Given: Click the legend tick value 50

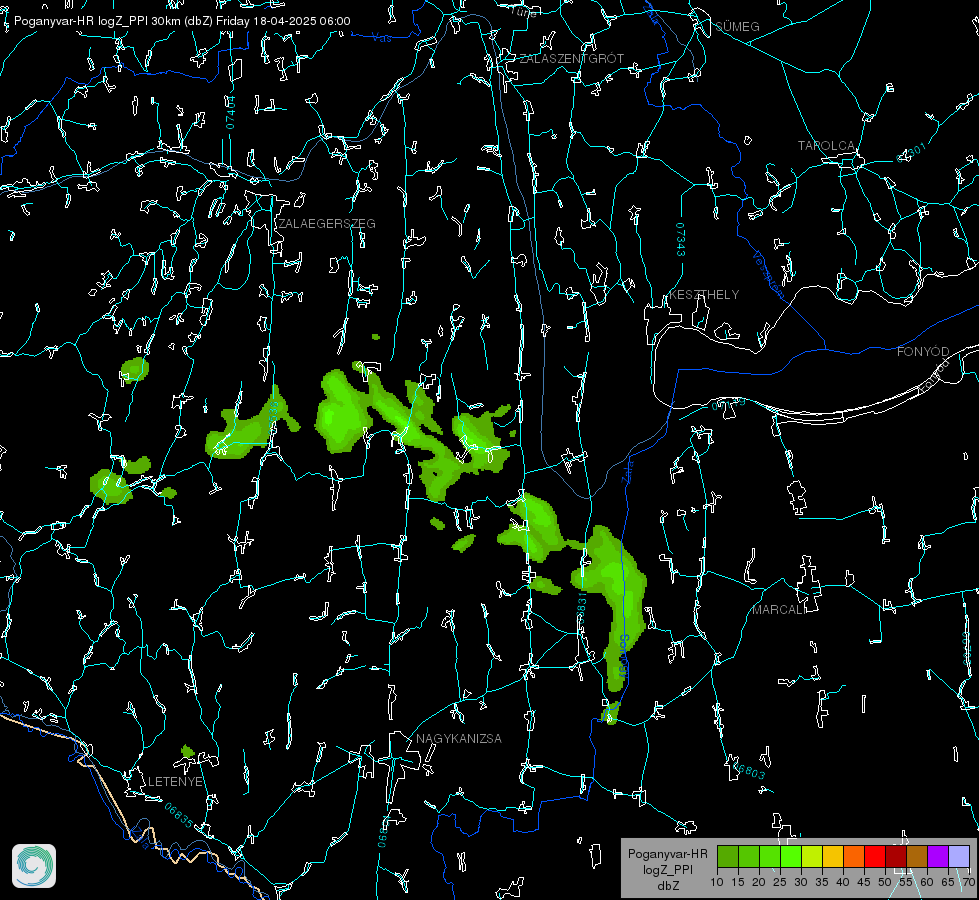Looking at the screenshot, I should point(885,882).
